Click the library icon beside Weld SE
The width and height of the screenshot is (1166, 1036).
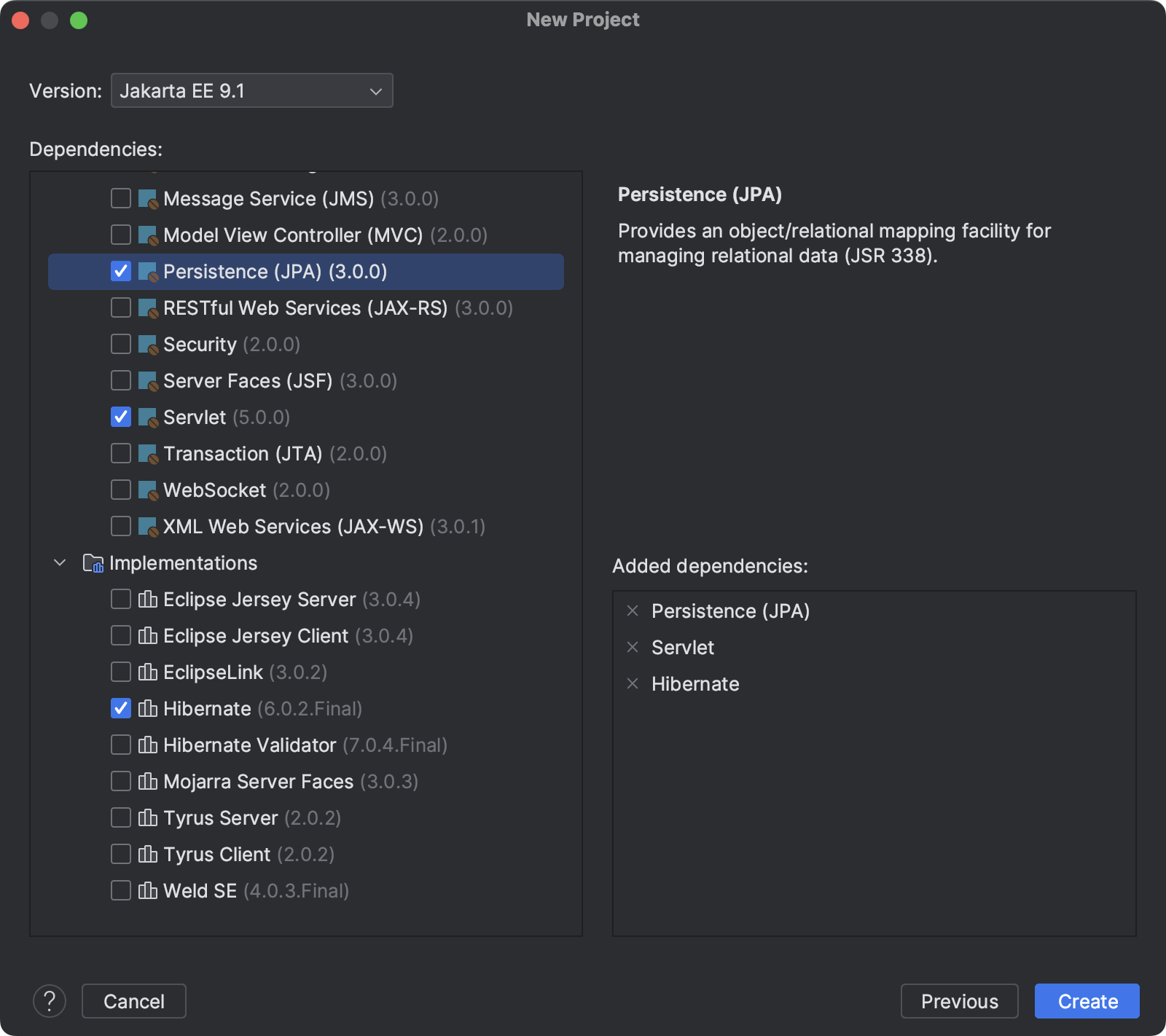point(148,890)
